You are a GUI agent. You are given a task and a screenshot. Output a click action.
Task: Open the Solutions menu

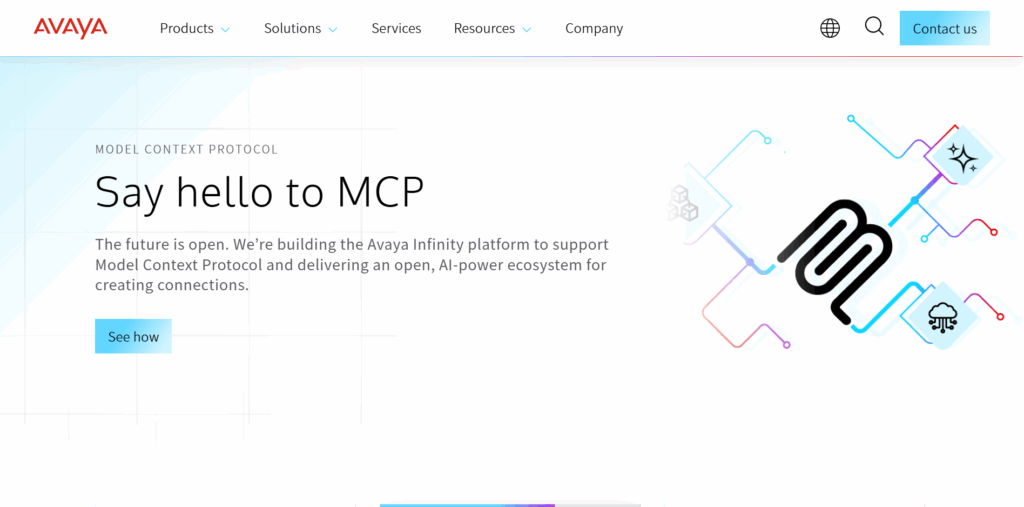pos(293,29)
